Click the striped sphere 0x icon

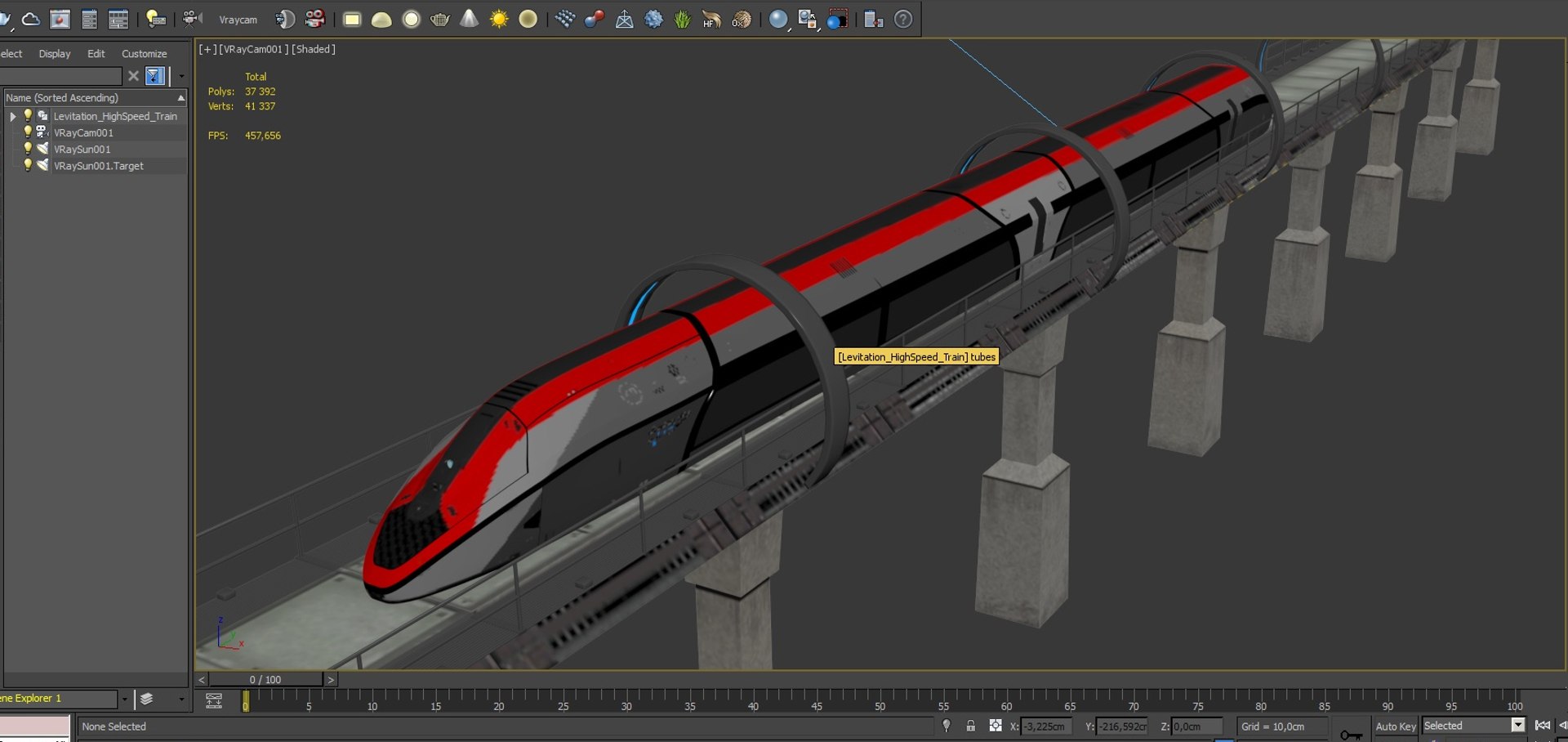pos(742,19)
